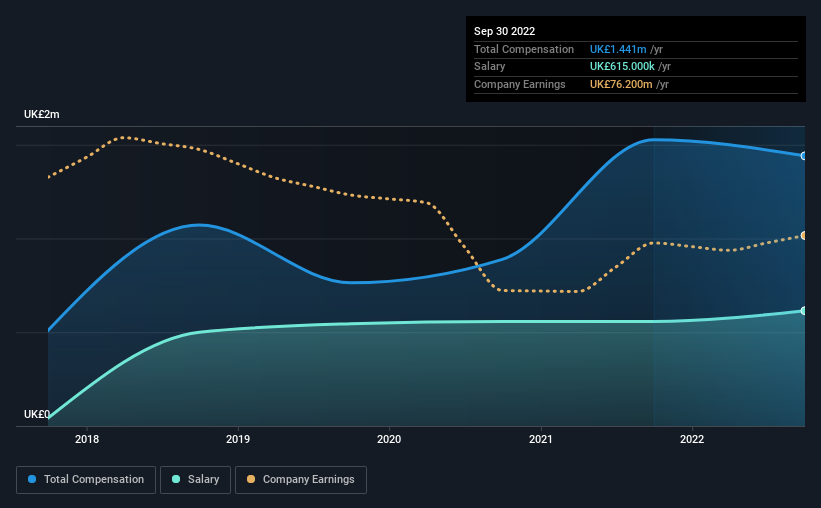821x508 pixels.
Task: Click the 2019 x-axis label
Action: pos(238,439)
